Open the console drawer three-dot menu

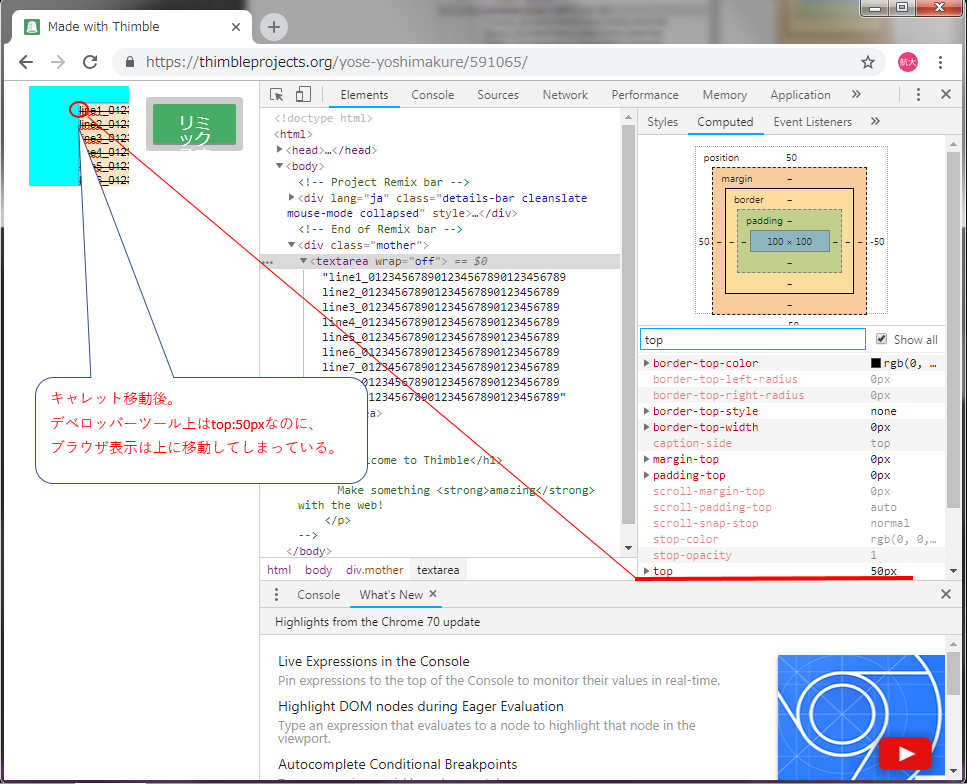[277, 595]
